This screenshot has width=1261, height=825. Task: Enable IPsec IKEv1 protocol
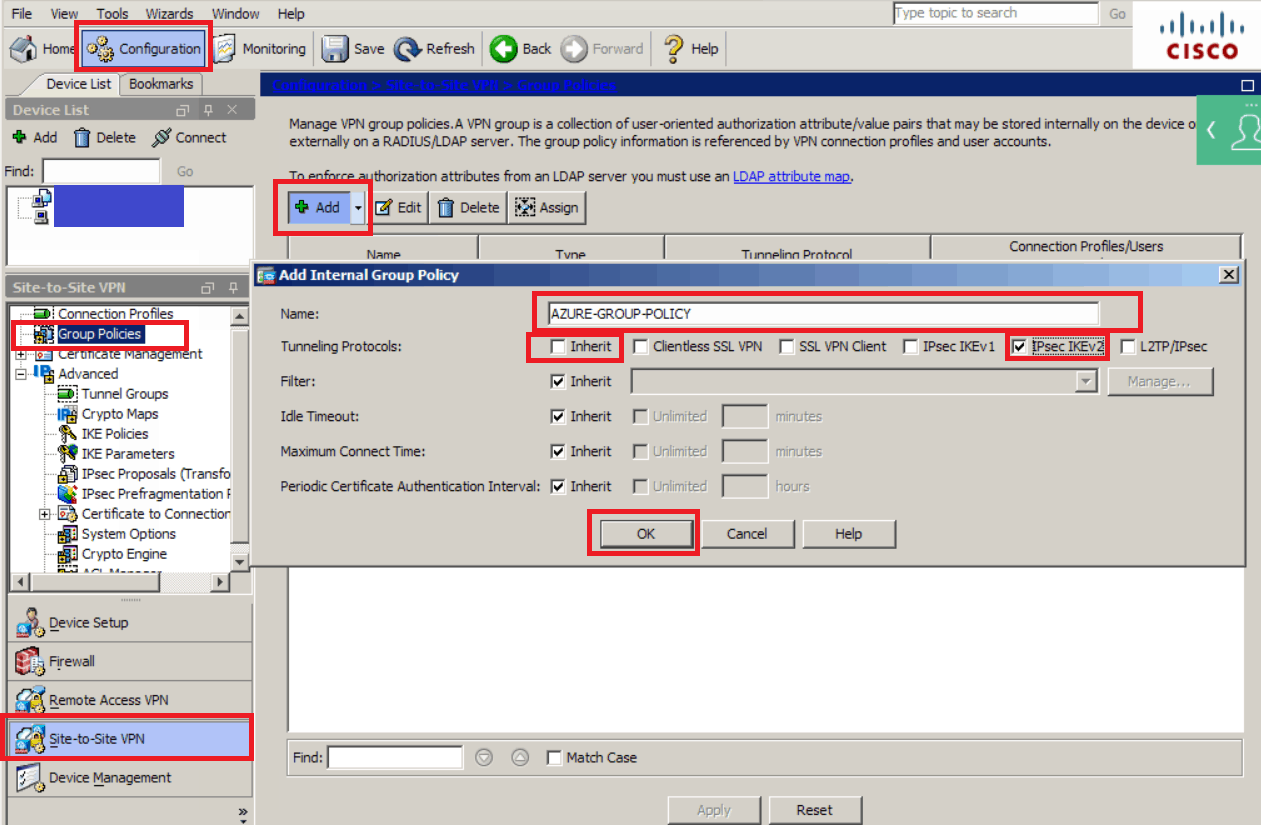click(x=910, y=347)
